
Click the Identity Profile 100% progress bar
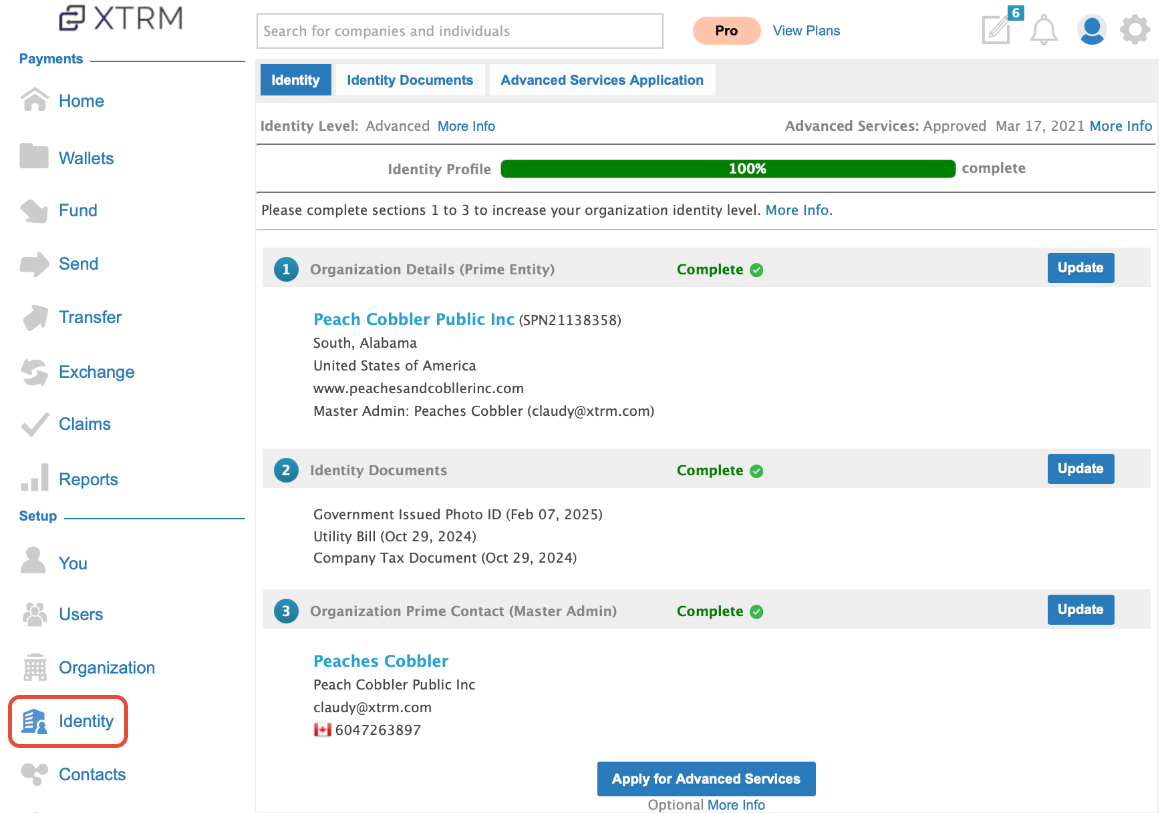click(x=728, y=168)
